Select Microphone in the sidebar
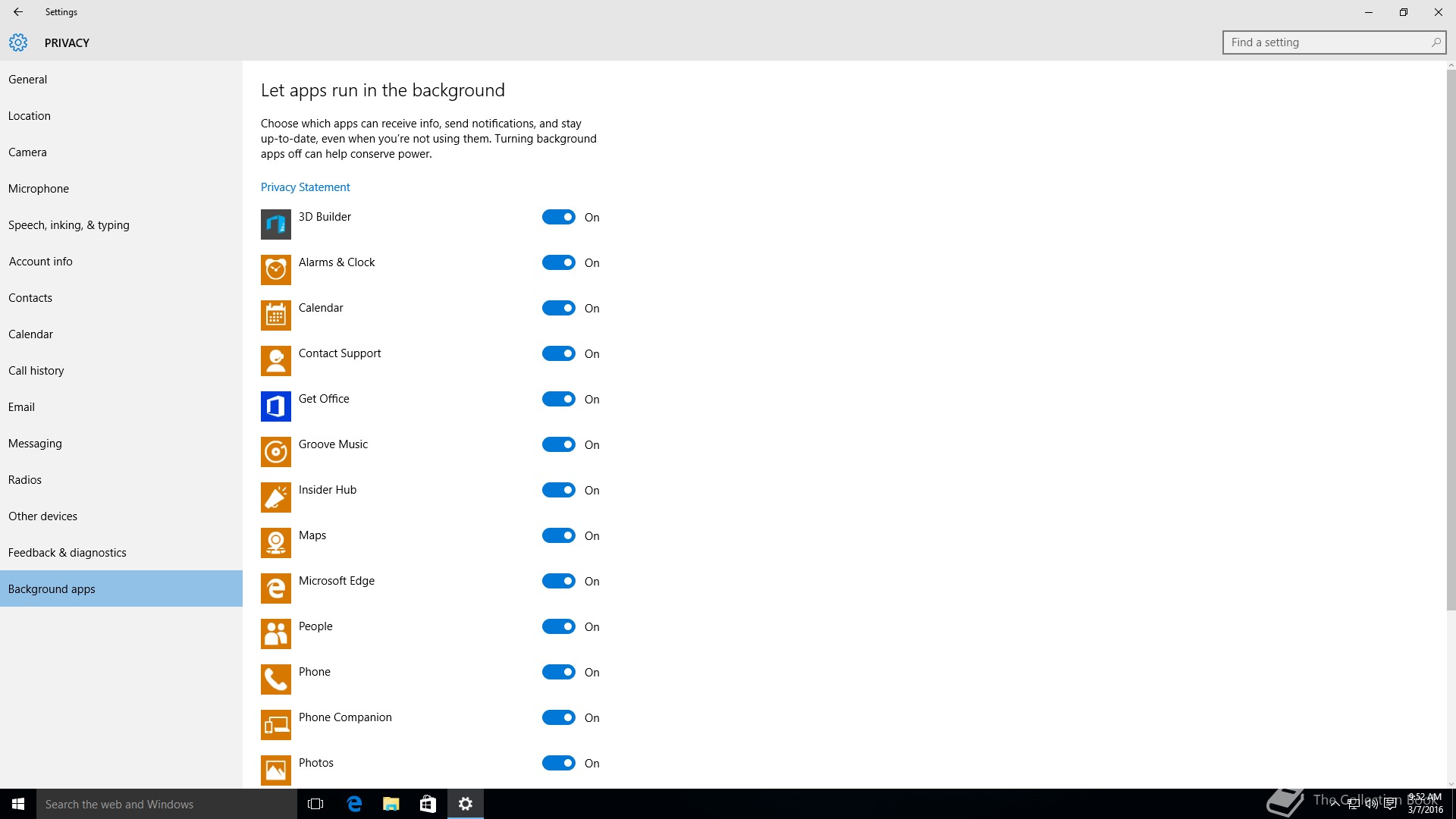The height and width of the screenshot is (819, 1456). click(x=121, y=188)
